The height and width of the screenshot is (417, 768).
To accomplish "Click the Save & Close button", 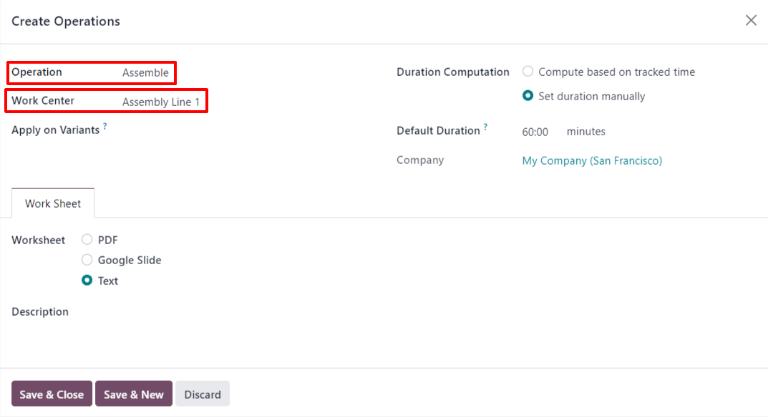I will (51, 394).
